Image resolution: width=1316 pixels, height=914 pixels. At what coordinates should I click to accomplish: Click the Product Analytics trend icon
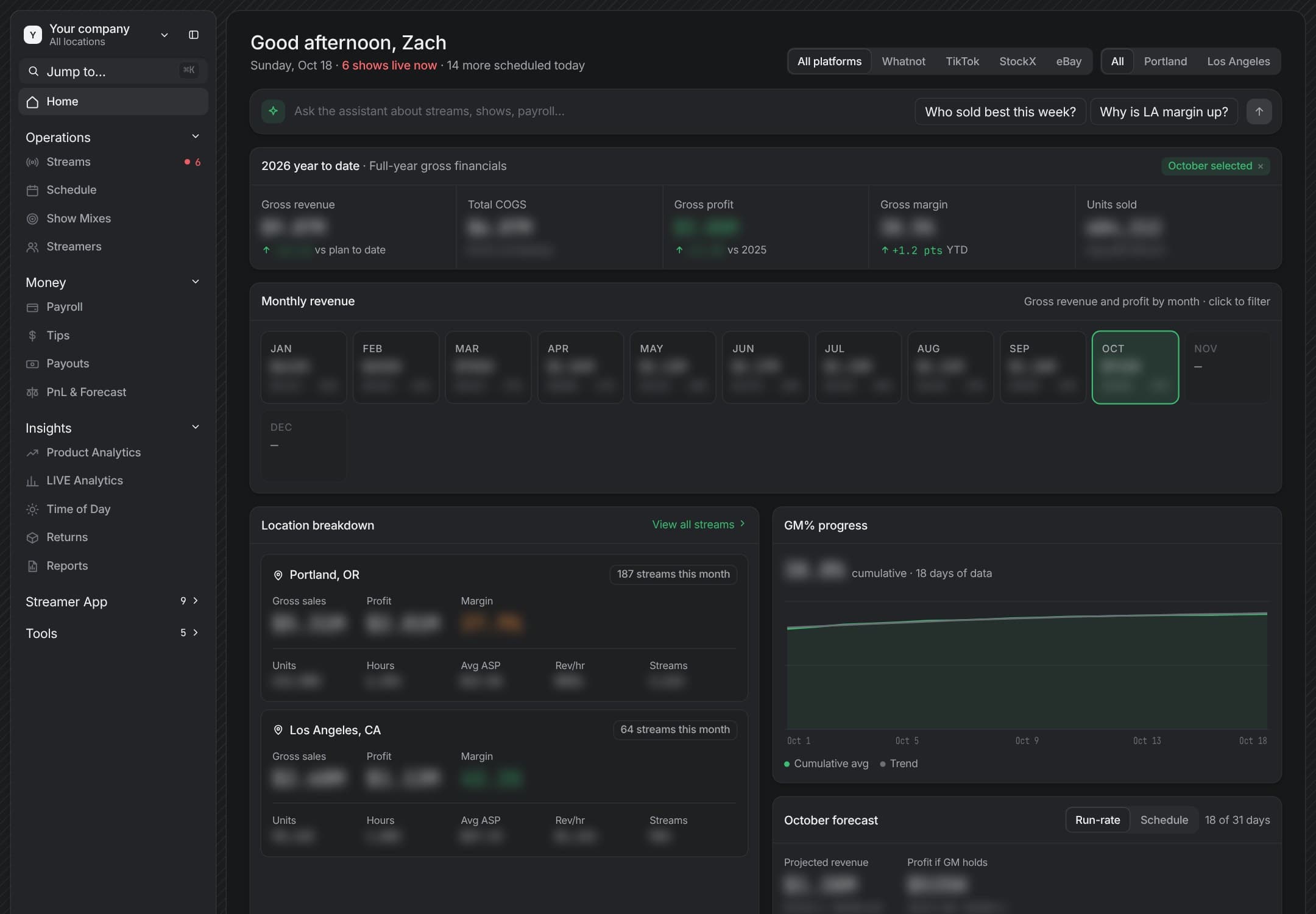[32, 453]
